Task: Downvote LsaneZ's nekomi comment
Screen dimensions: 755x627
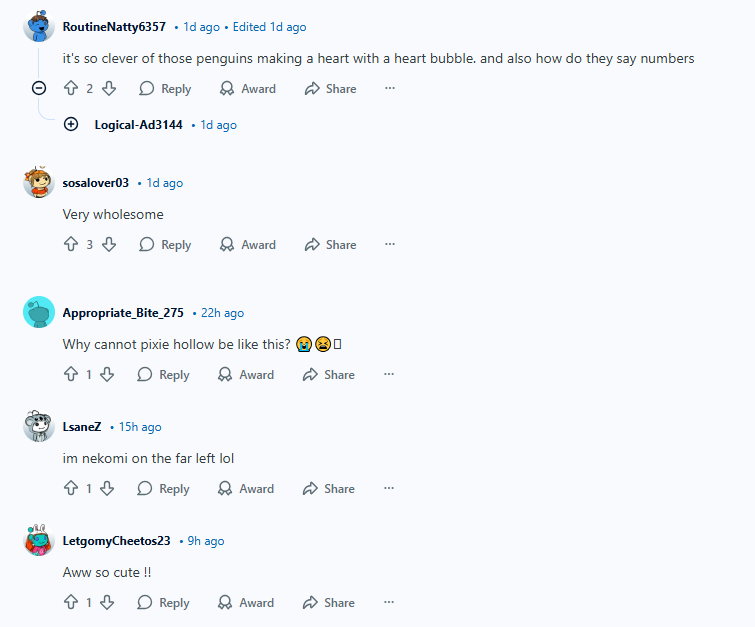Action: 107,488
